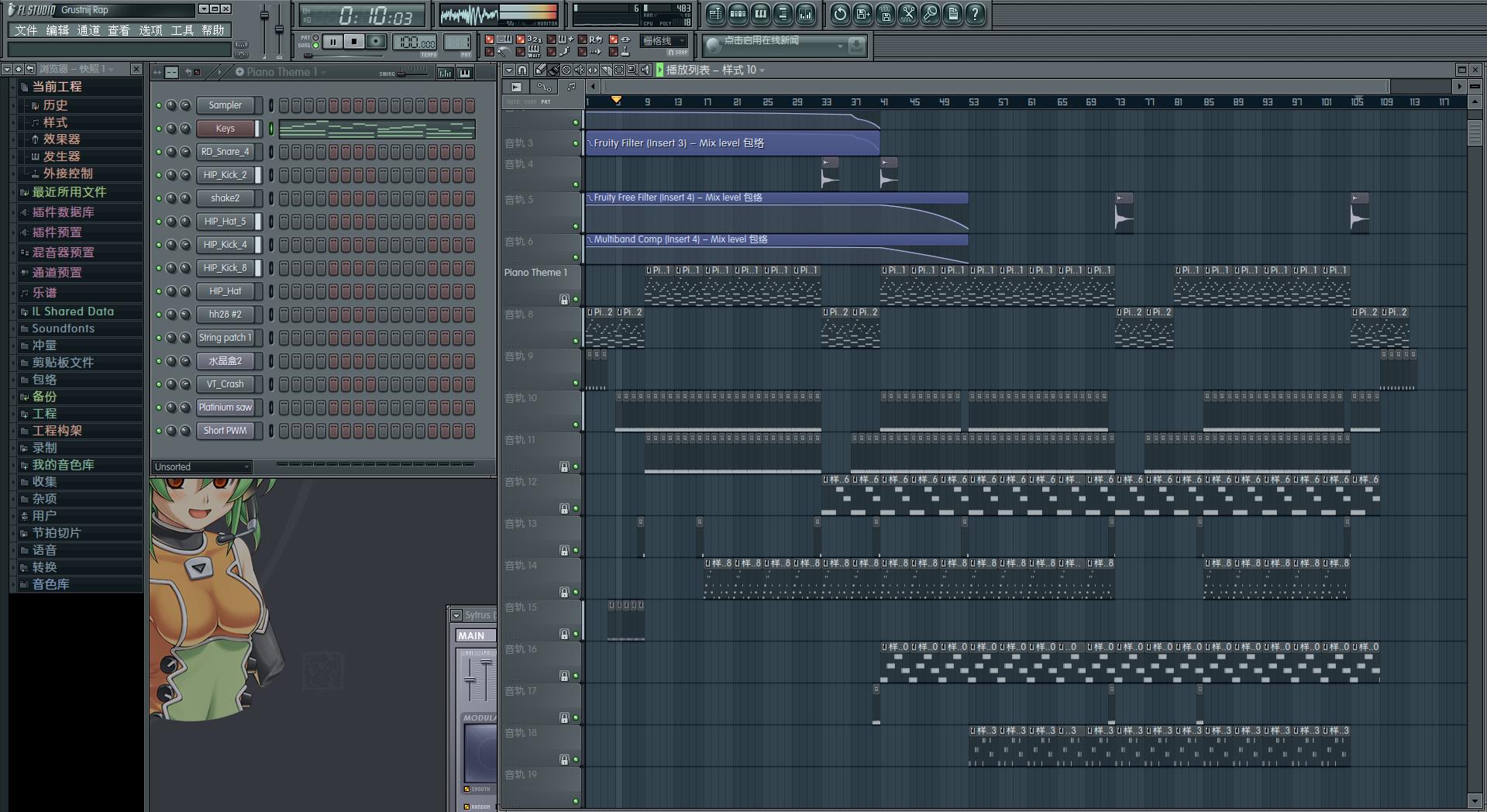Screen dimensions: 1487x812
Task: Expand the IL Shared Data folder
Action: [x=72, y=311]
